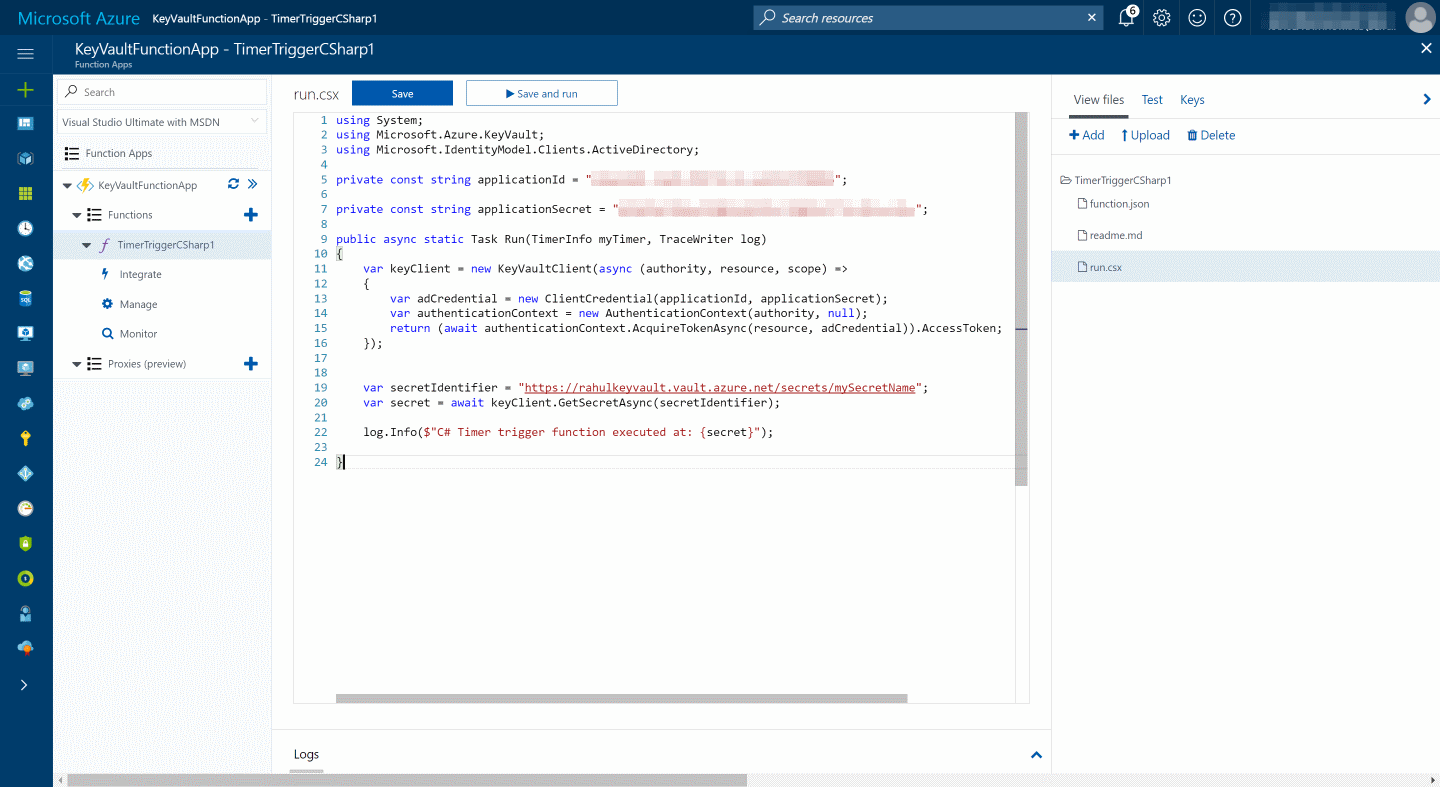Click the user account avatar

(1419, 17)
